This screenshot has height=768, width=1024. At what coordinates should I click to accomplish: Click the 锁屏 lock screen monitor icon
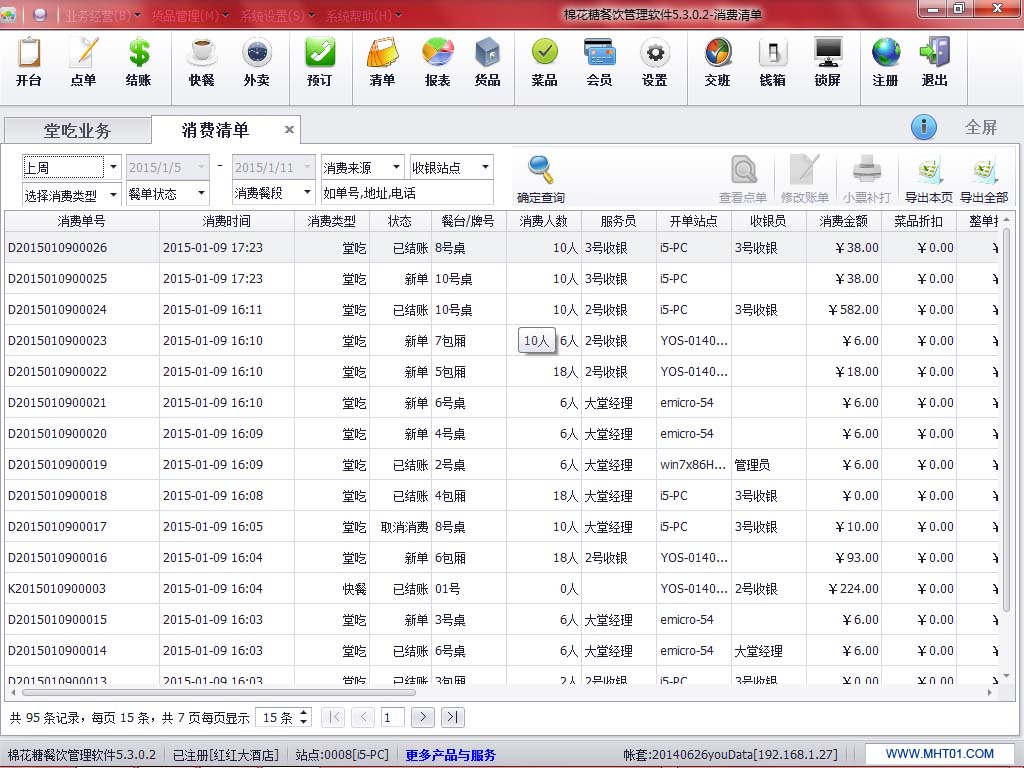[x=827, y=63]
